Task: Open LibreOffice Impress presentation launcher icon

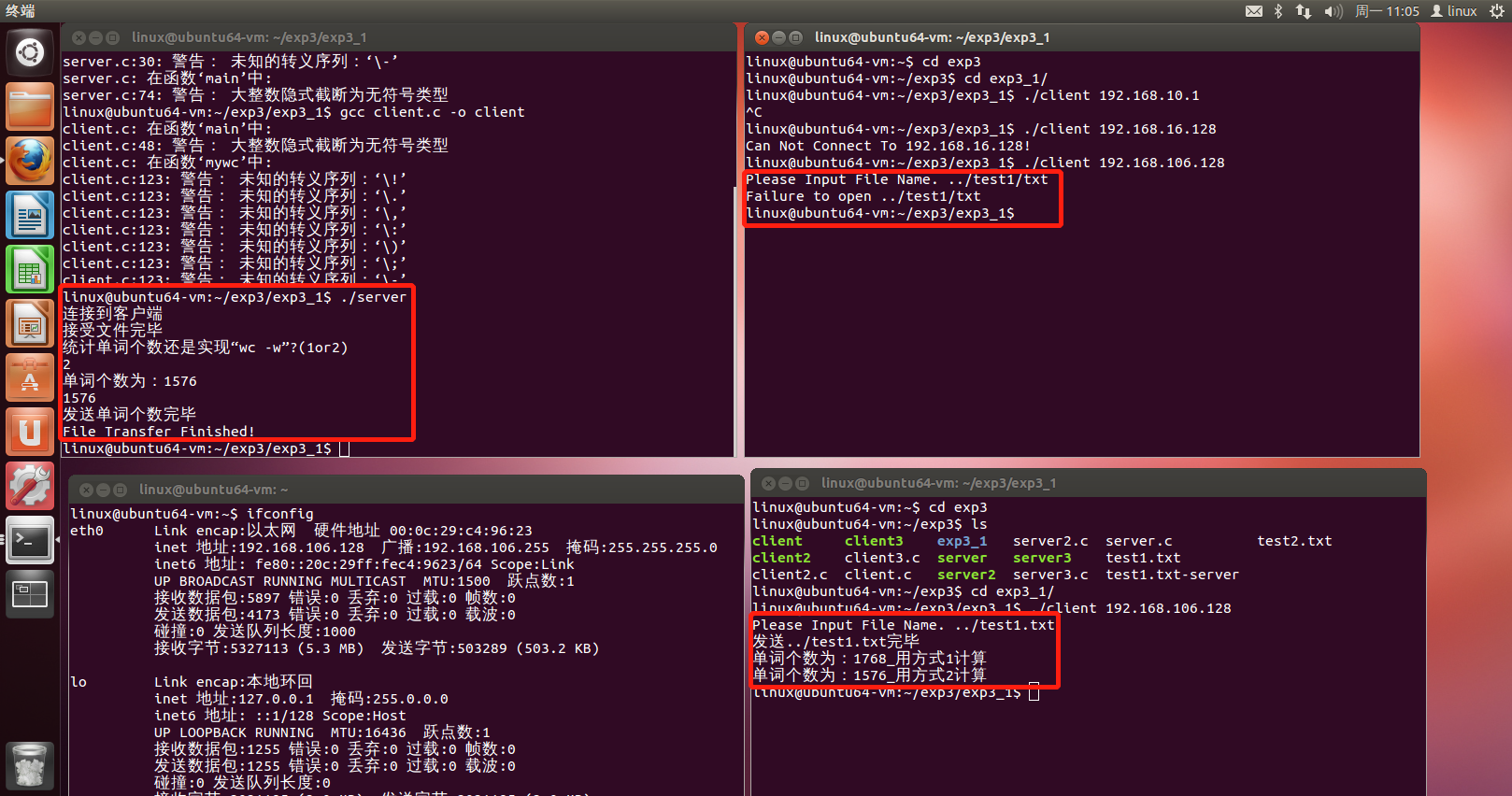Action: [x=30, y=323]
